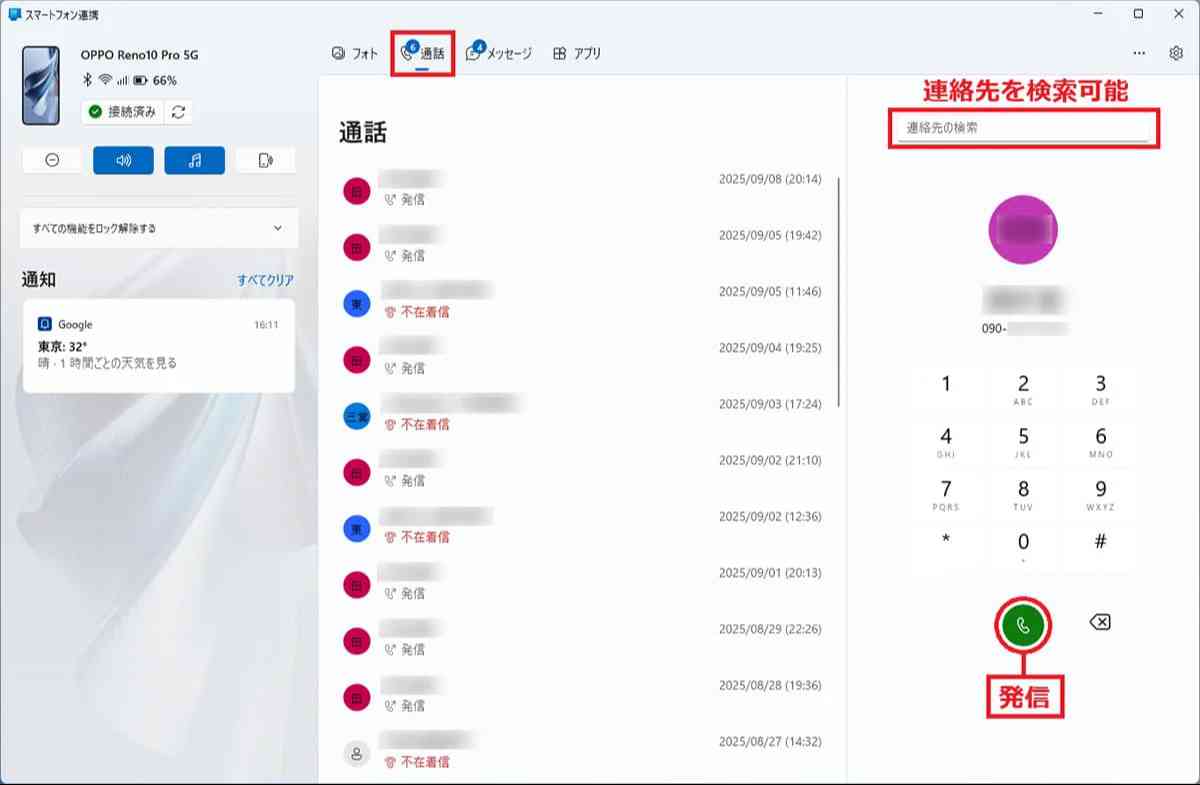Image resolution: width=1200 pixels, height=785 pixels.
Task: Toggle Do Not Disturb mode
Action: pos(52,161)
